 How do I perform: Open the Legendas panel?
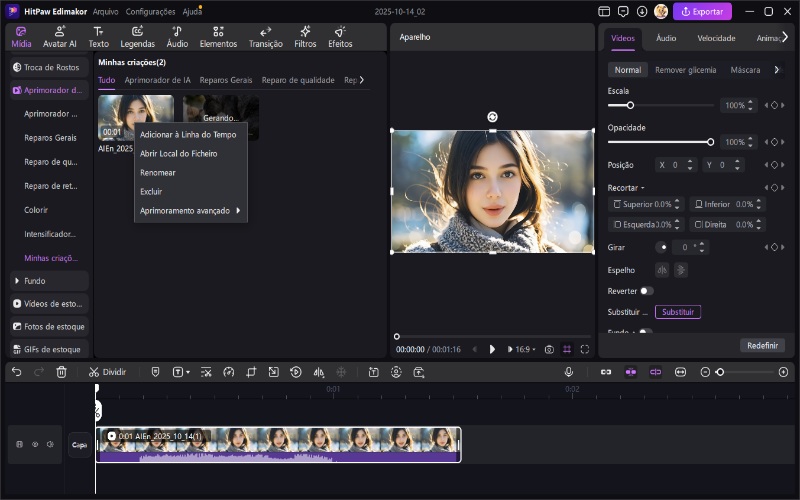(137, 37)
